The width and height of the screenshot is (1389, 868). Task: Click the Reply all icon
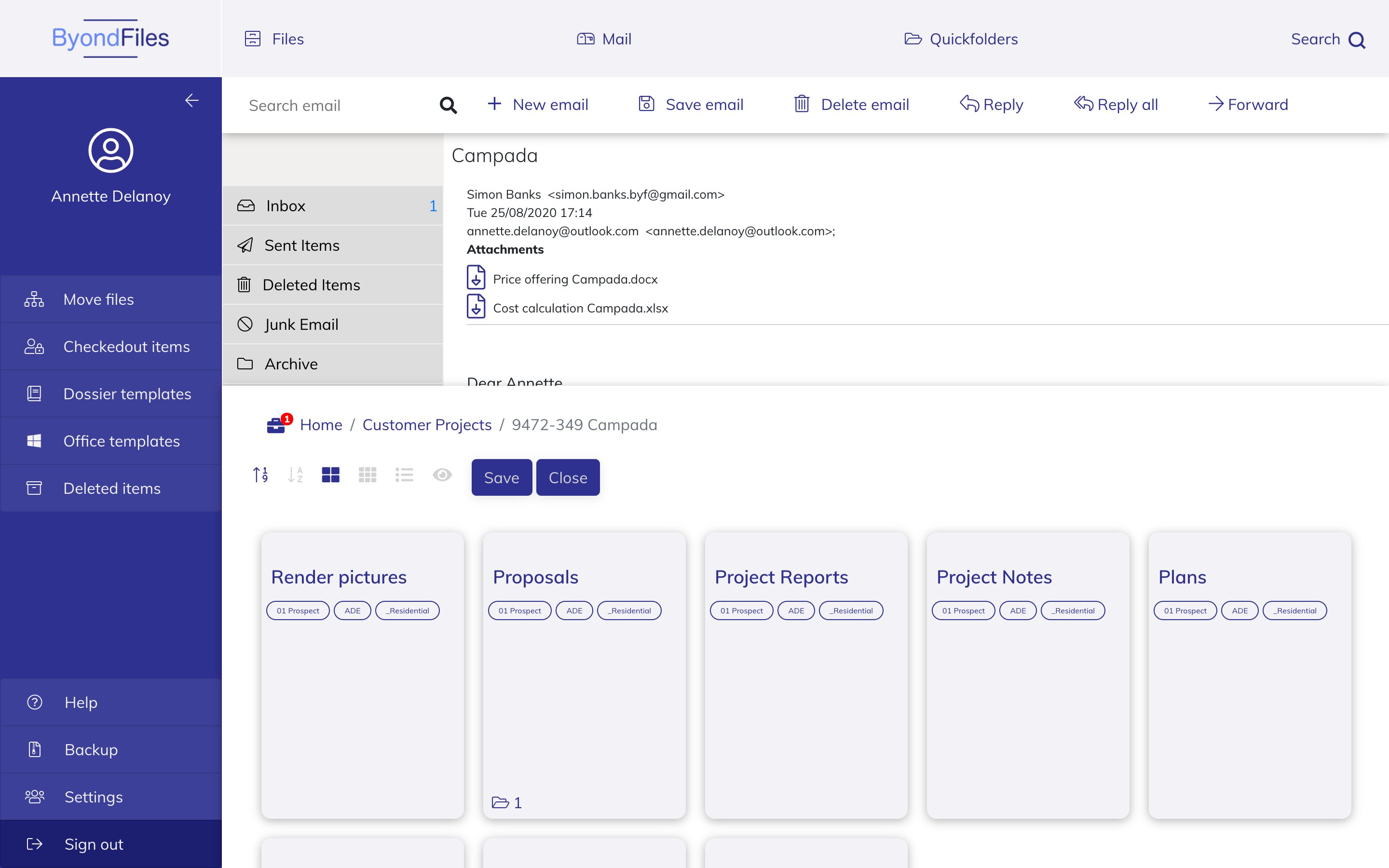pyautogui.click(x=1083, y=104)
